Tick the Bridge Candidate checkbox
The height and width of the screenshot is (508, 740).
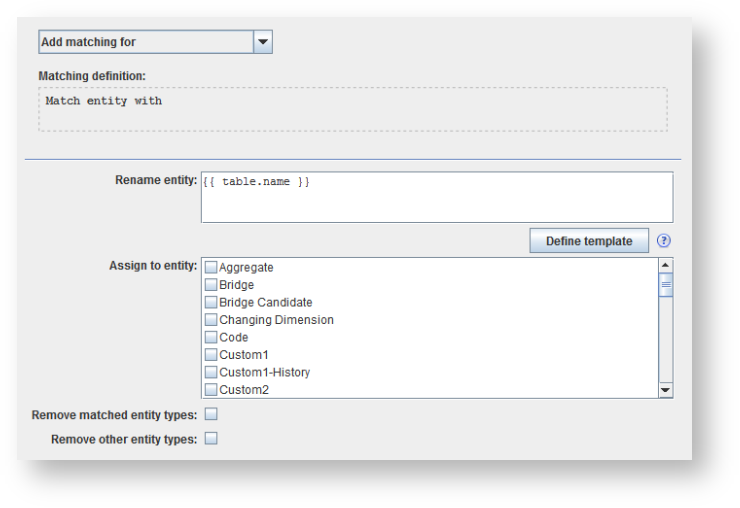211,302
